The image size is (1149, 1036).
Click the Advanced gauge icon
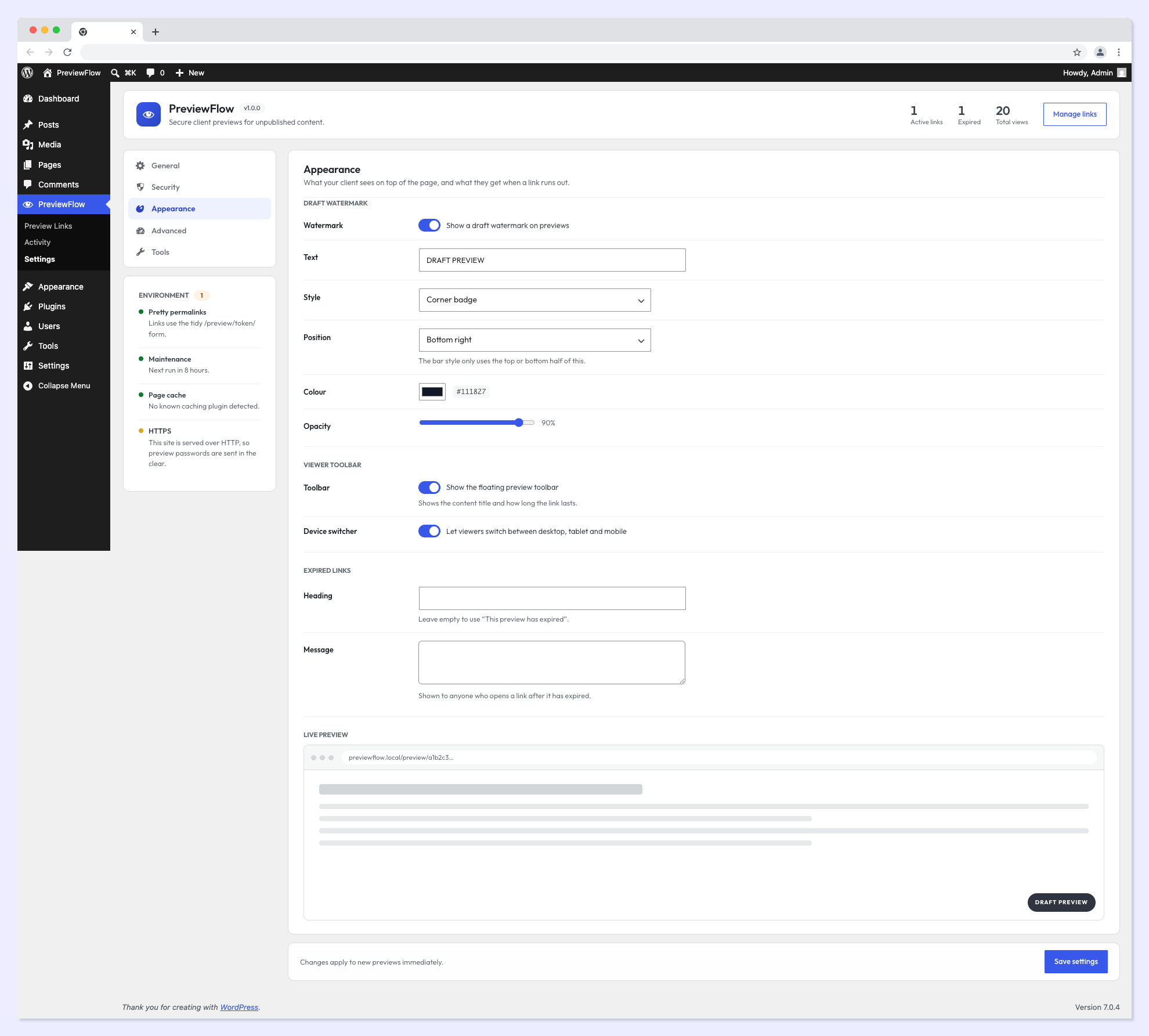tap(140, 230)
